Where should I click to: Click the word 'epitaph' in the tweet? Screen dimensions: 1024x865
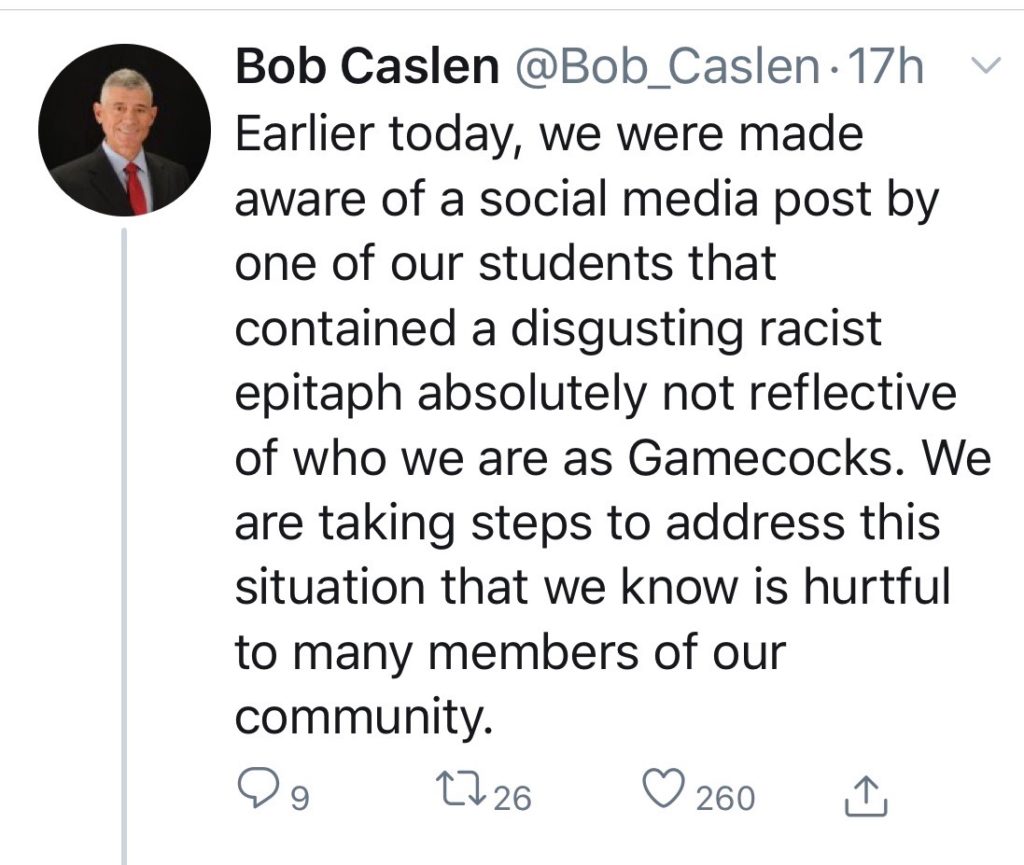(x=319, y=394)
